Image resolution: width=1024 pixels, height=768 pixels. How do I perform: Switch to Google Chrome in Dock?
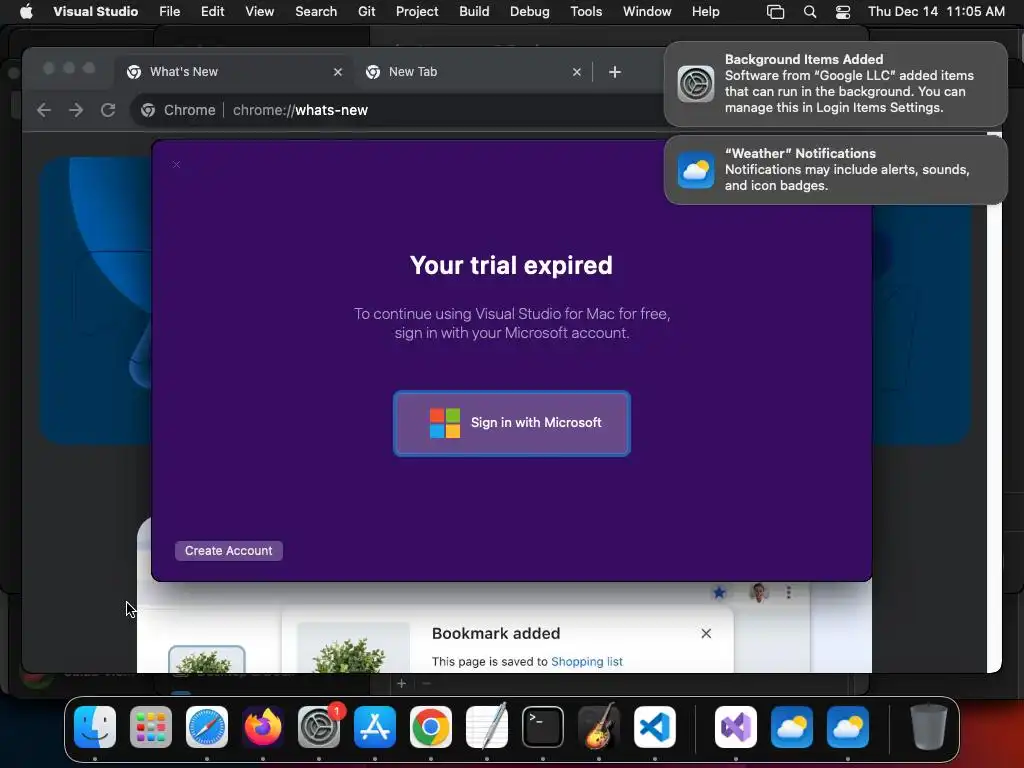click(431, 727)
